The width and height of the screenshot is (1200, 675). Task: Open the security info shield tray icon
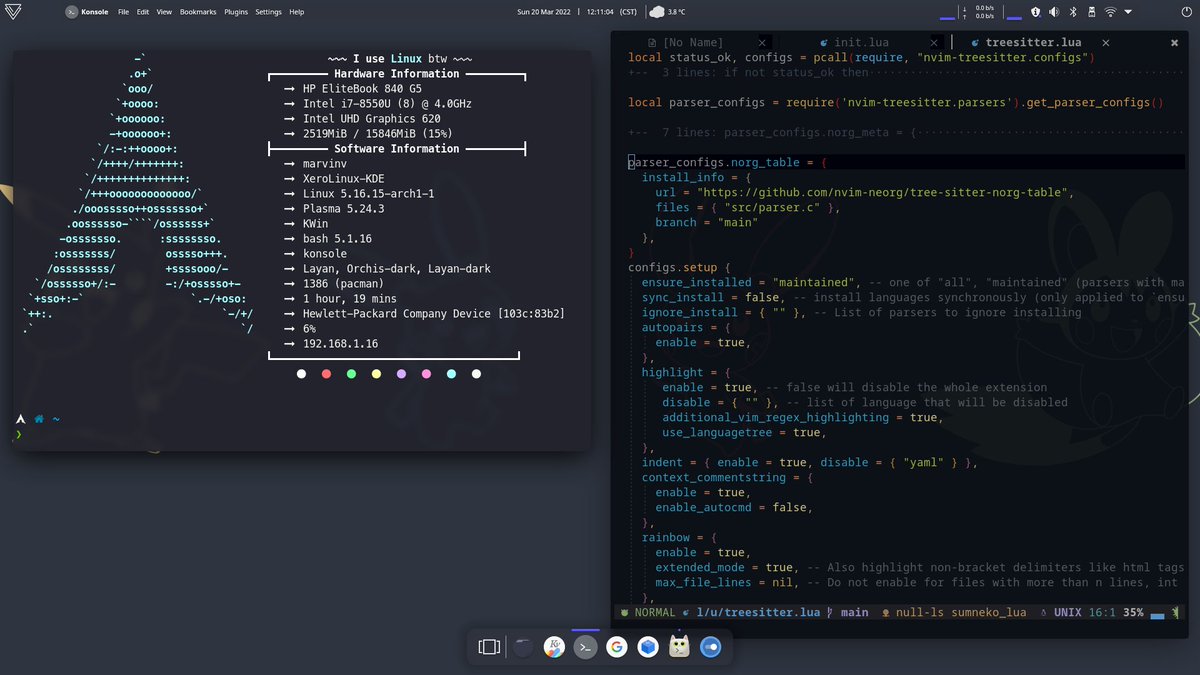click(1035, 12)
